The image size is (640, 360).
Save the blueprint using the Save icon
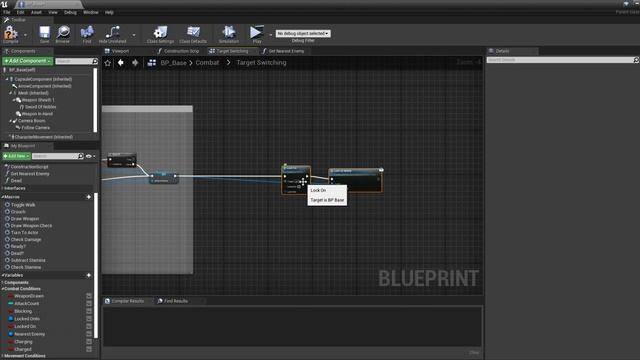coord(44,33)
